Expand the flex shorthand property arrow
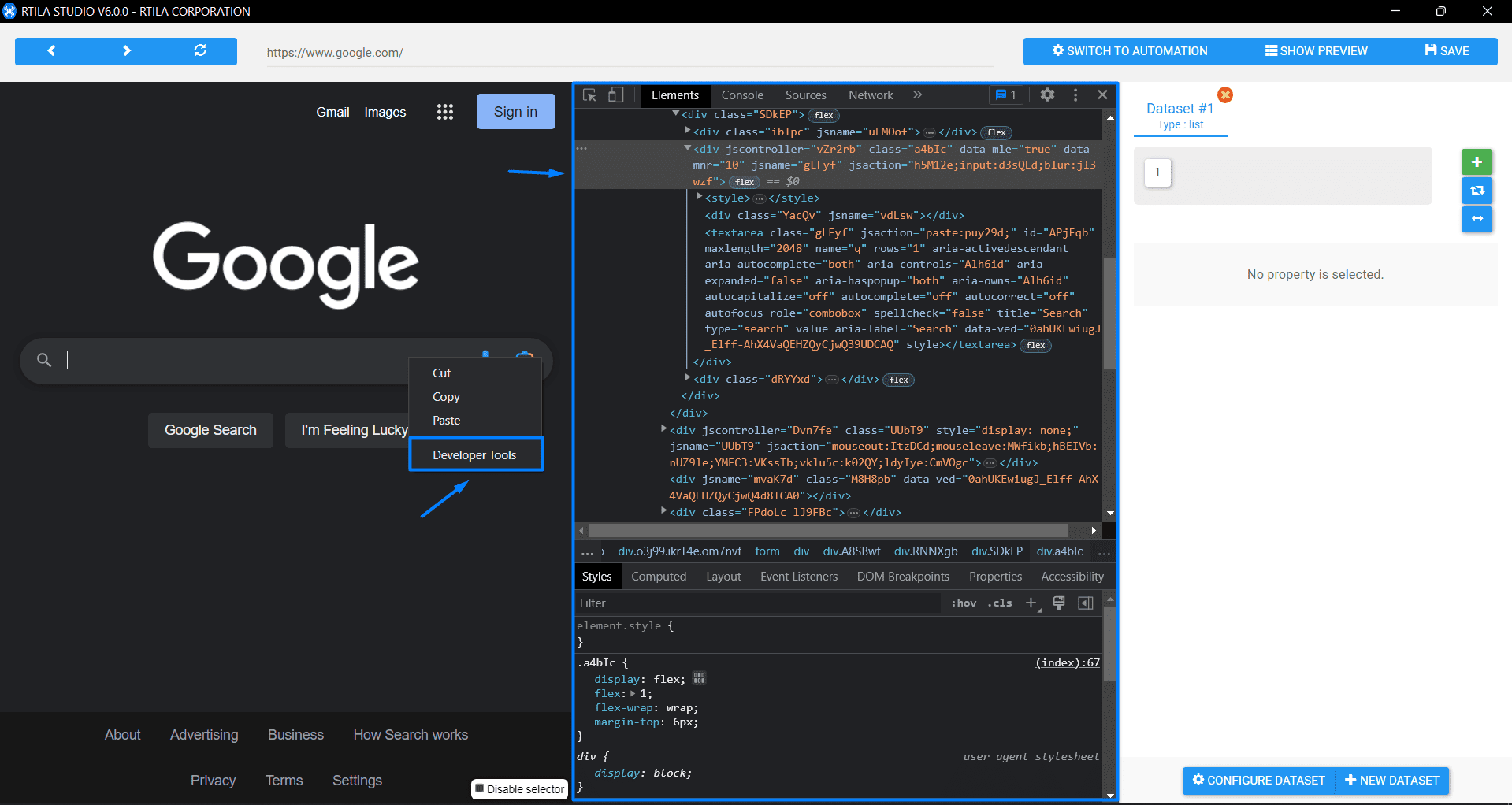 click(633, 693)
